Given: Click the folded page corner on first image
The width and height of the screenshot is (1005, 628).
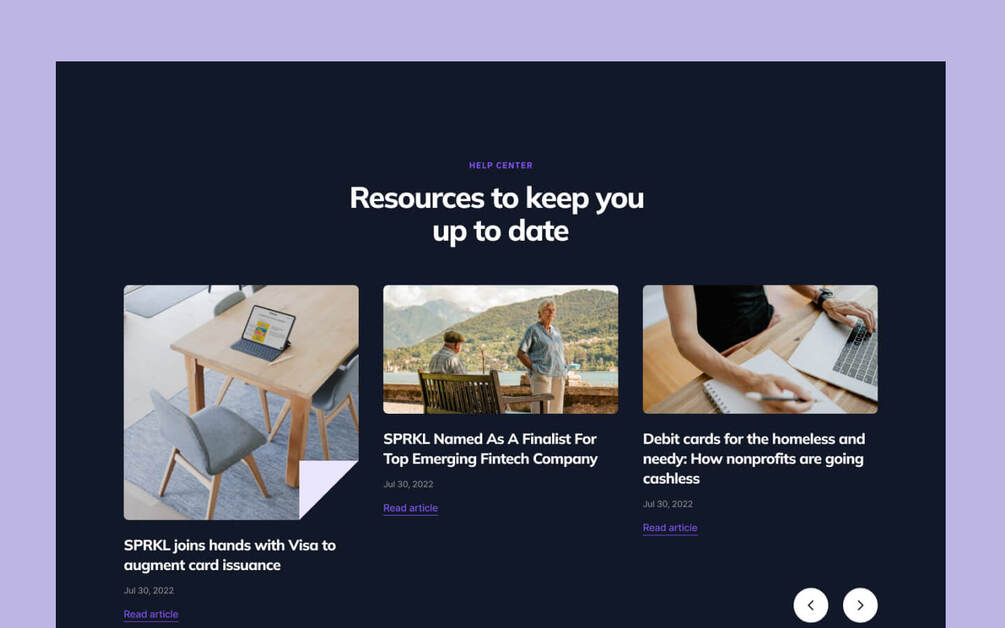Looking at the screenshot, I should tap(328, 490).
